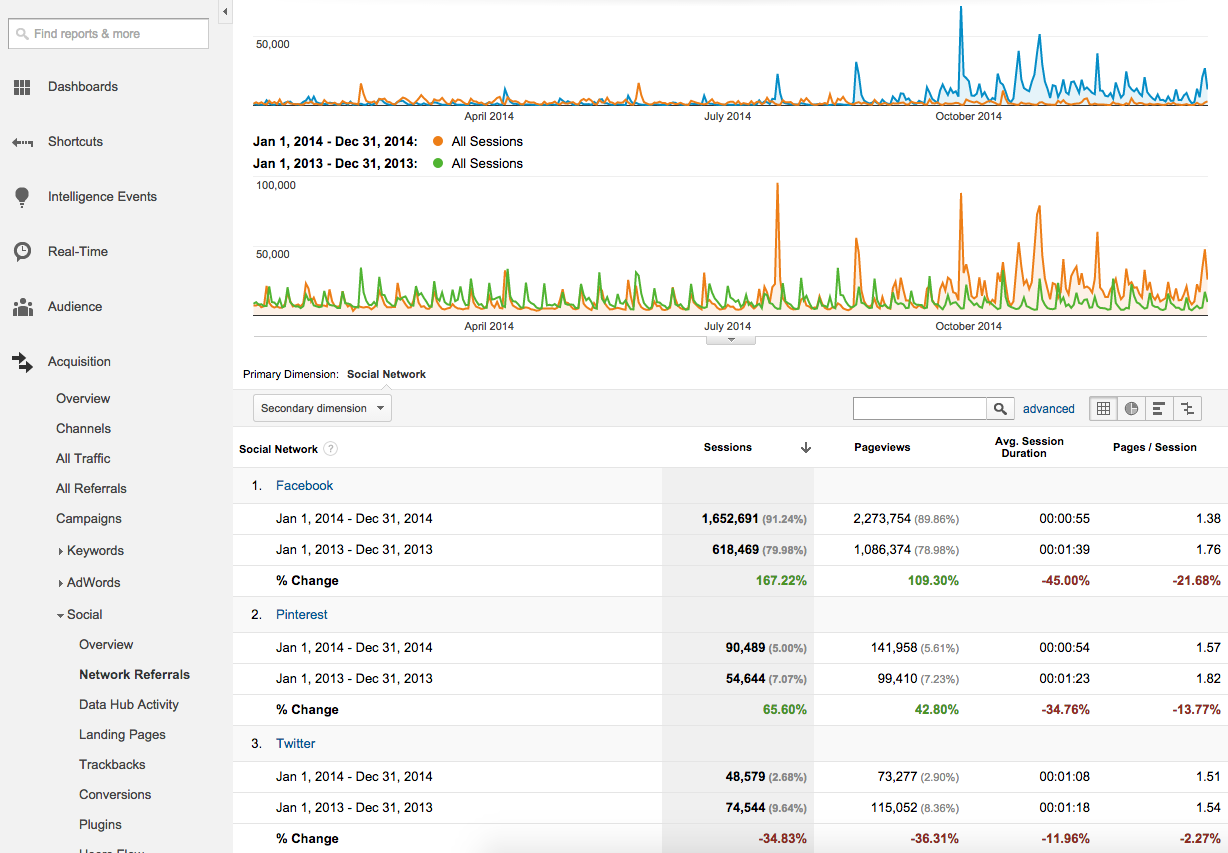Image resolution: width=1228 pixels, height=853 pixels.
Task: Switch to performance bar view icon
Action: pyautogui.click(x=1159, y=408)
